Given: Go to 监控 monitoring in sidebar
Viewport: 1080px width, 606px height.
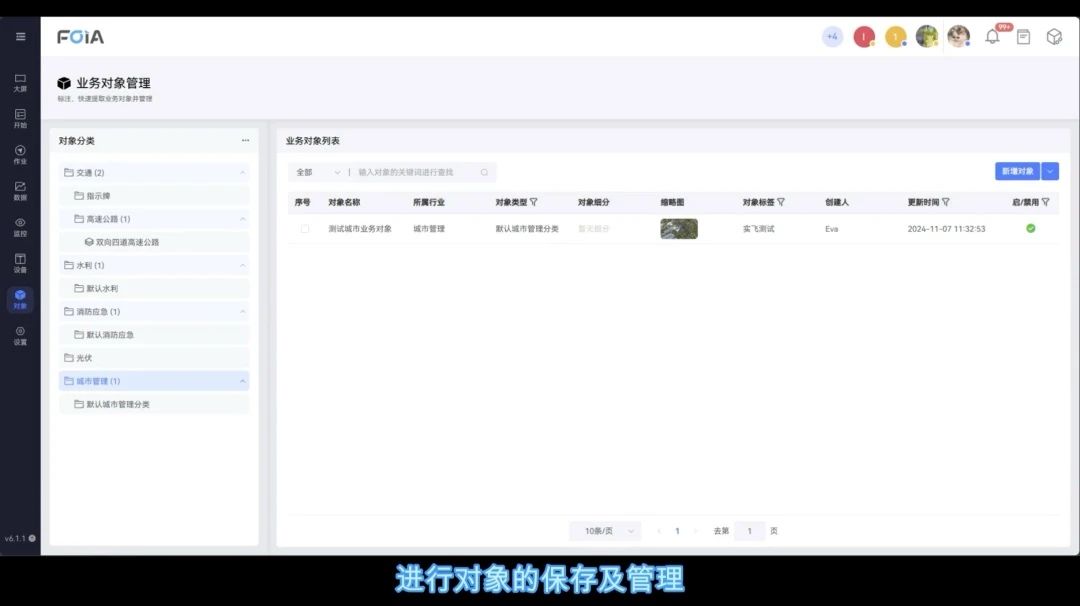Looking at the screenshot, I should (x=20, y=226).
